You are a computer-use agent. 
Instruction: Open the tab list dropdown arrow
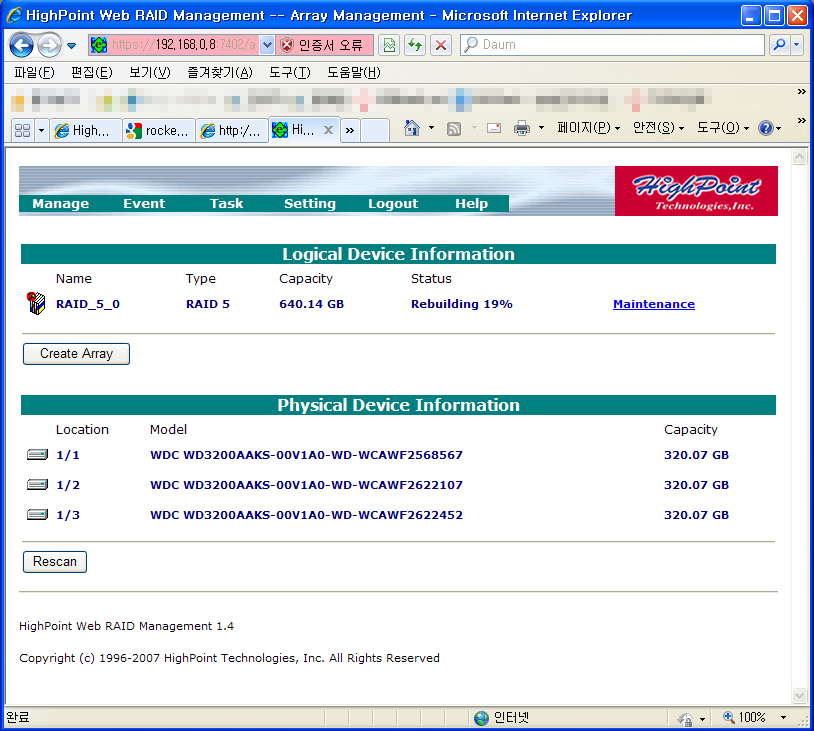click(x=42, y=130)
